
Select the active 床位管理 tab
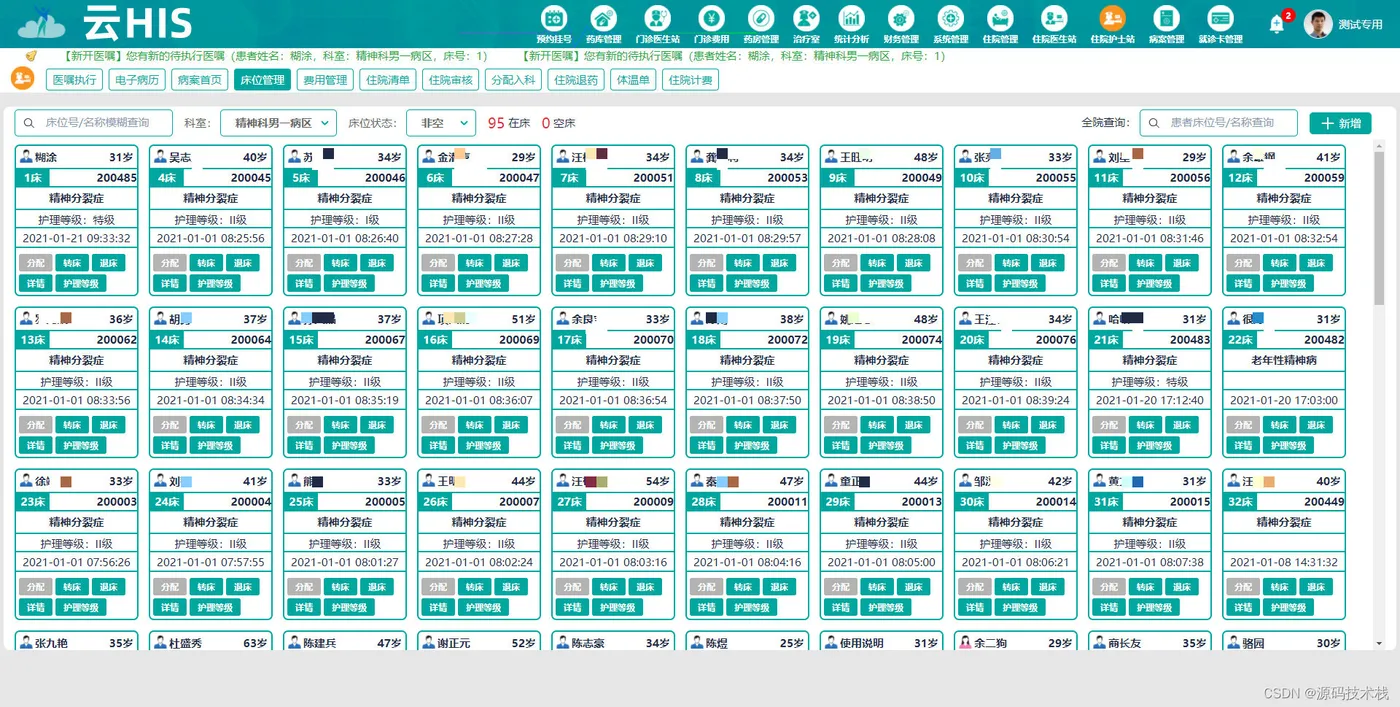262,80
